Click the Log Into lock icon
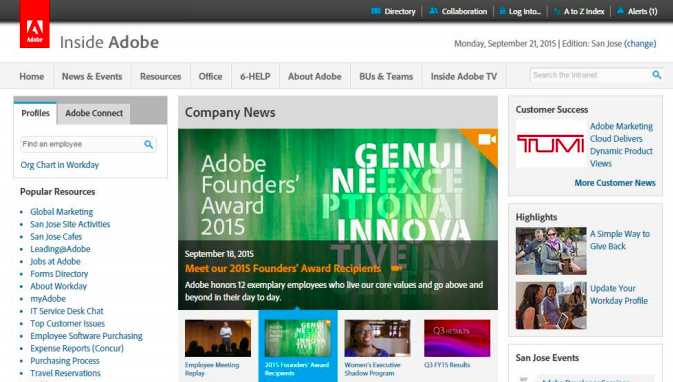The height and width of the screenshot is (382, 673). point(502,11)
